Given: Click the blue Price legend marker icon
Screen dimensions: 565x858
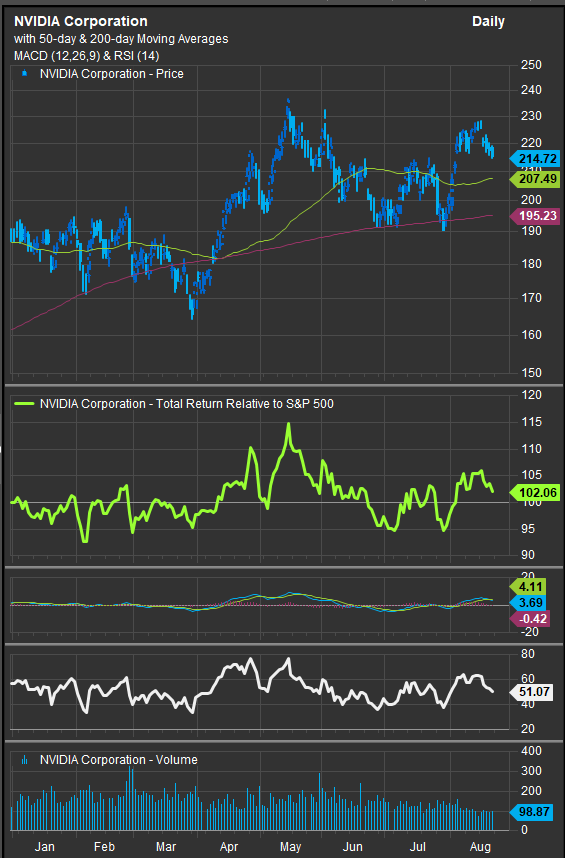Looking at the screenshot, I should click(x=24, y=73).
